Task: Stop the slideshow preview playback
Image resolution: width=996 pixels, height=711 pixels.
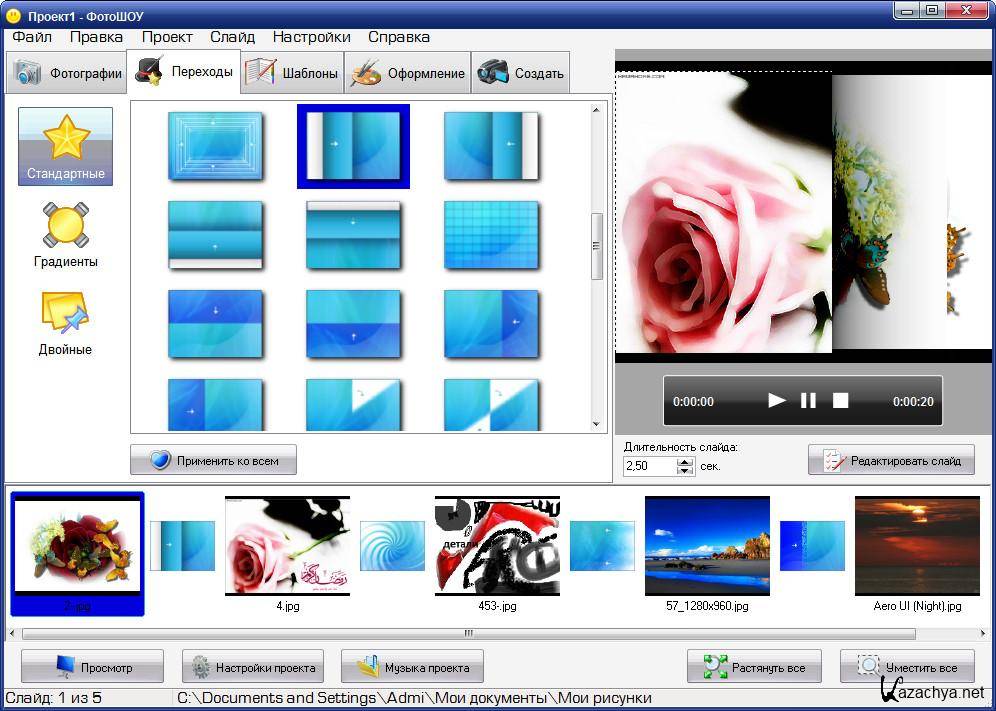Action: 840,401
